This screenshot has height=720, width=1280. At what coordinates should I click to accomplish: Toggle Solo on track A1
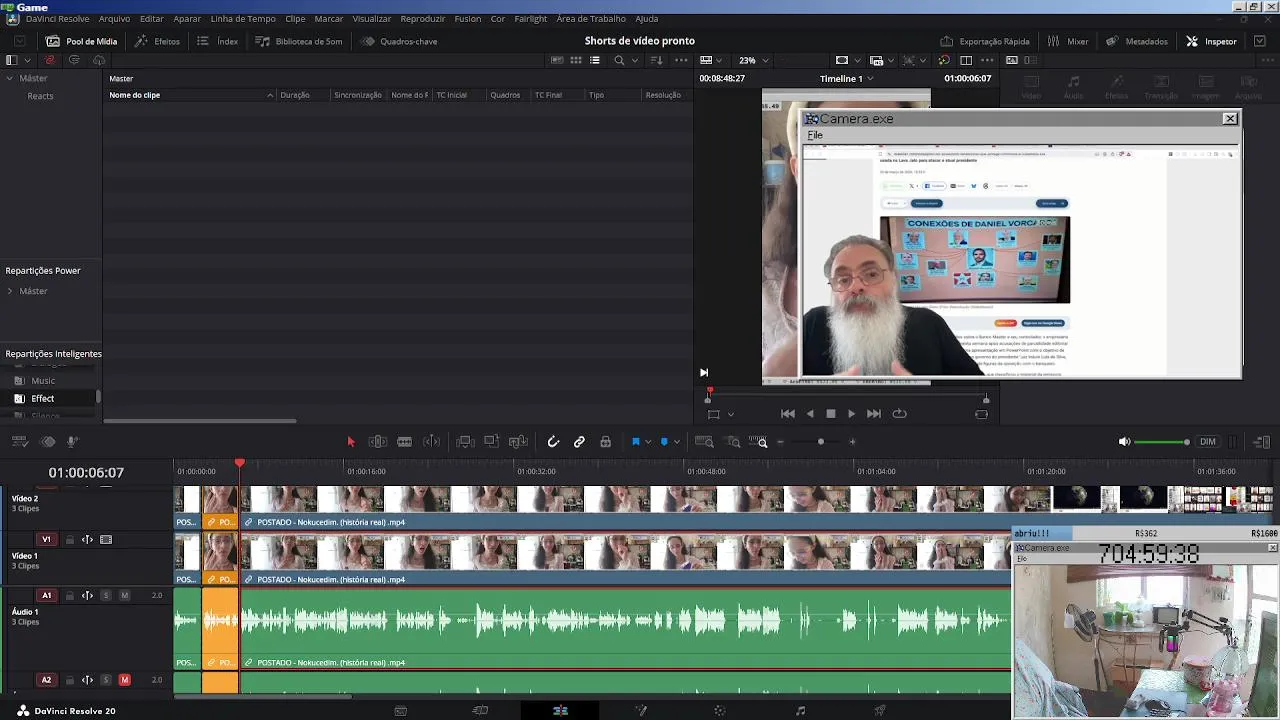pos(106,595)
